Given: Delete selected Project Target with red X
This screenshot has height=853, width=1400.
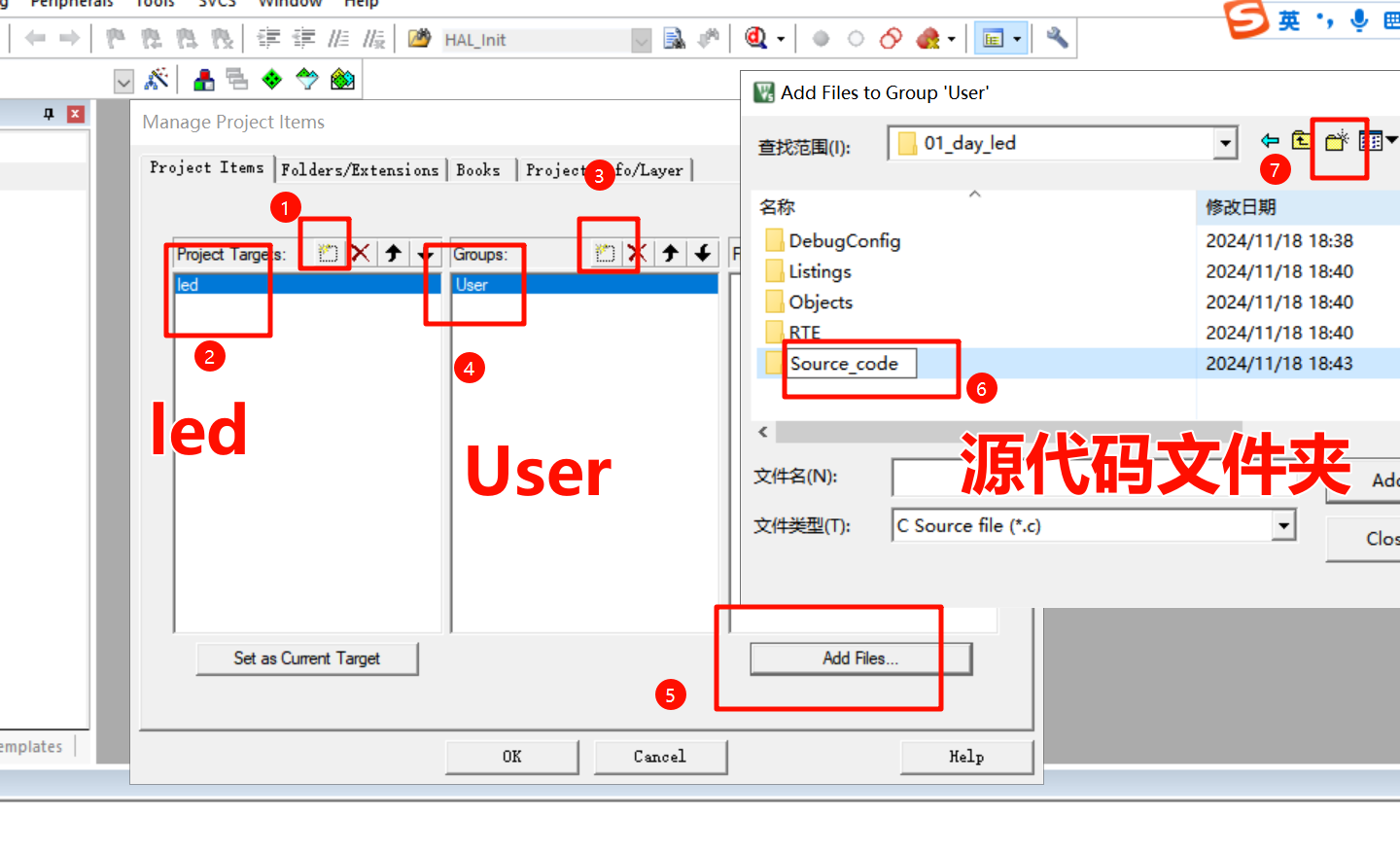Looking at the screenshot, I should (x=360, y=254).
